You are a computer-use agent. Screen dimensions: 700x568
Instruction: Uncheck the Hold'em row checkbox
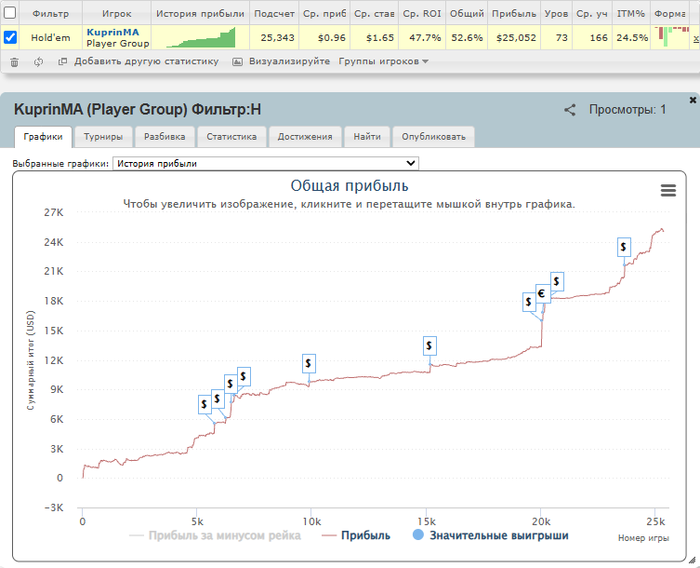click(10, 37)
